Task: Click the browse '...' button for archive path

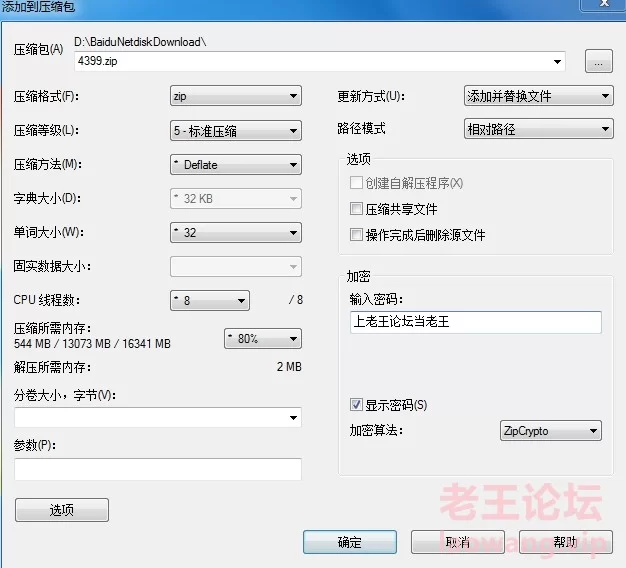Action: pyautogui.click(x=598, y=61)
